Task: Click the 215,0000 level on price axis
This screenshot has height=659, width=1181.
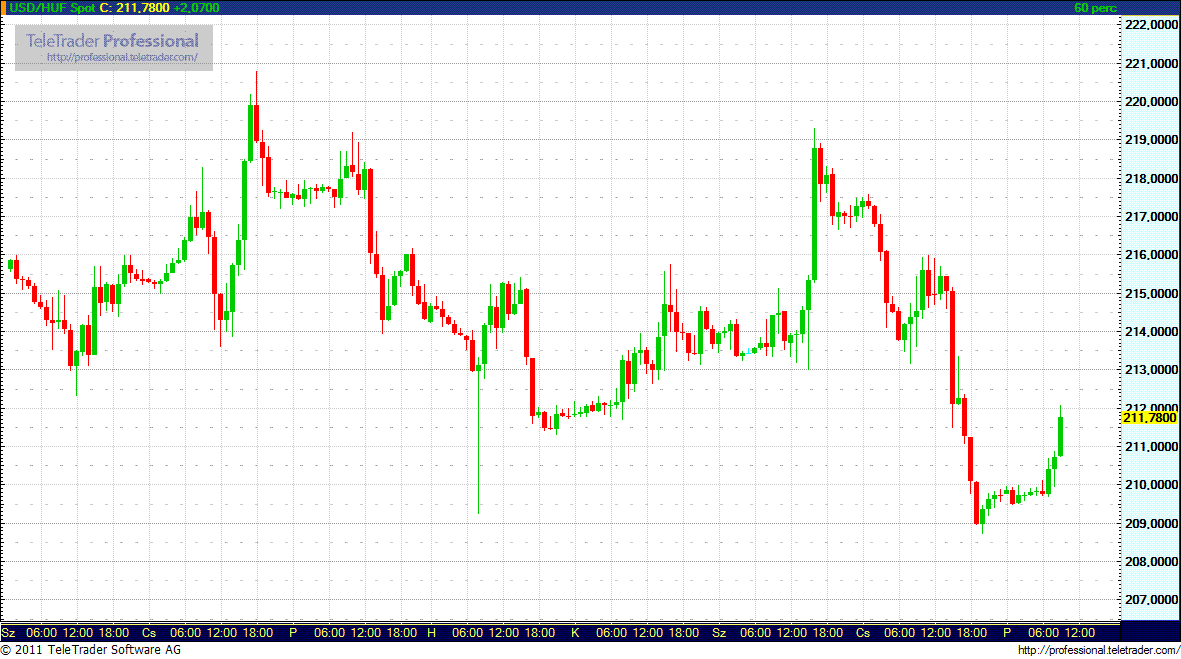Action: pyautogui.click(x=1151, y=294)
